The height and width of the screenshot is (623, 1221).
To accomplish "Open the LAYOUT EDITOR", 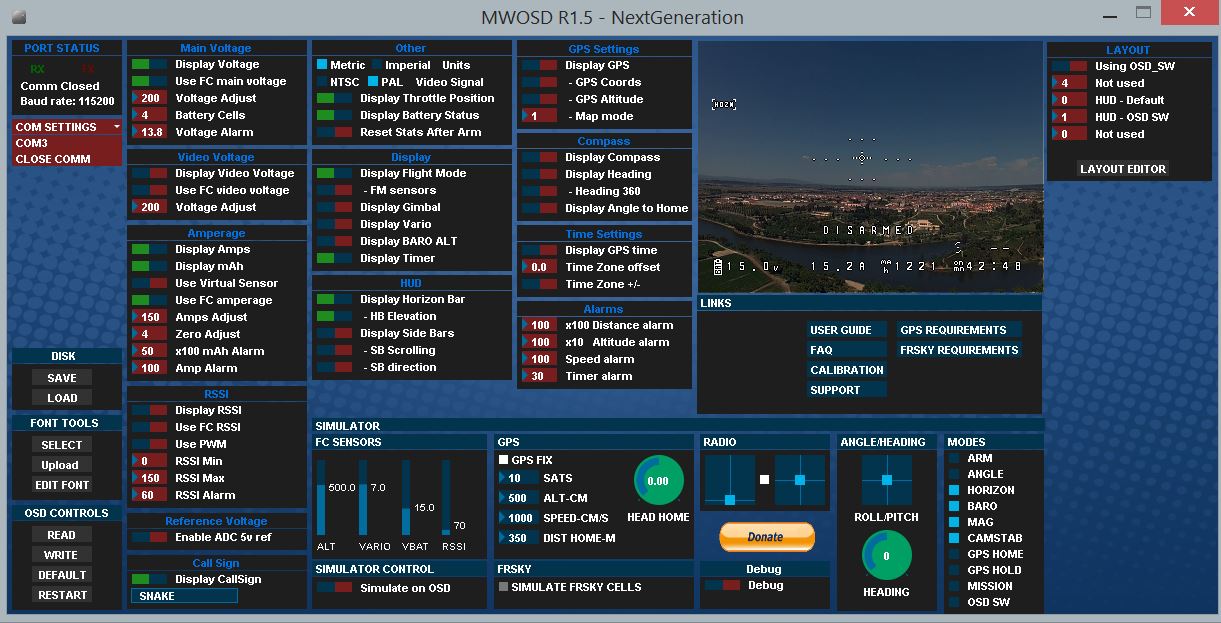I will [1123, 169].
